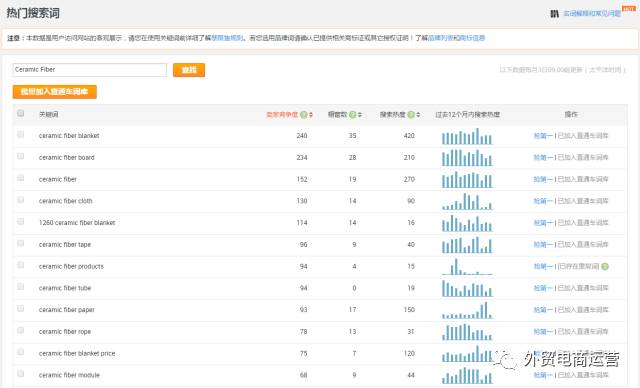
Task: Click 抢第一 for ceramic fiber paper
Action: tap(543, 310)
